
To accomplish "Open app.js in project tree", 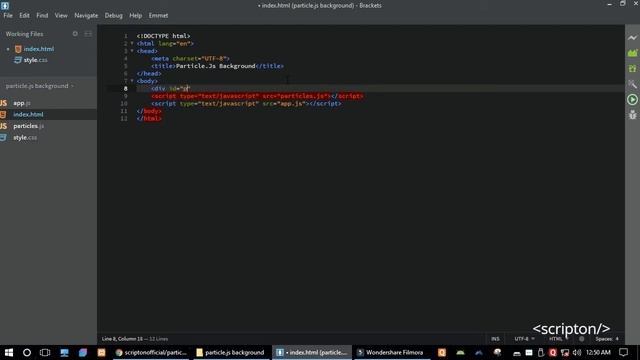I will pyautogui.click(x=22, y=103).
